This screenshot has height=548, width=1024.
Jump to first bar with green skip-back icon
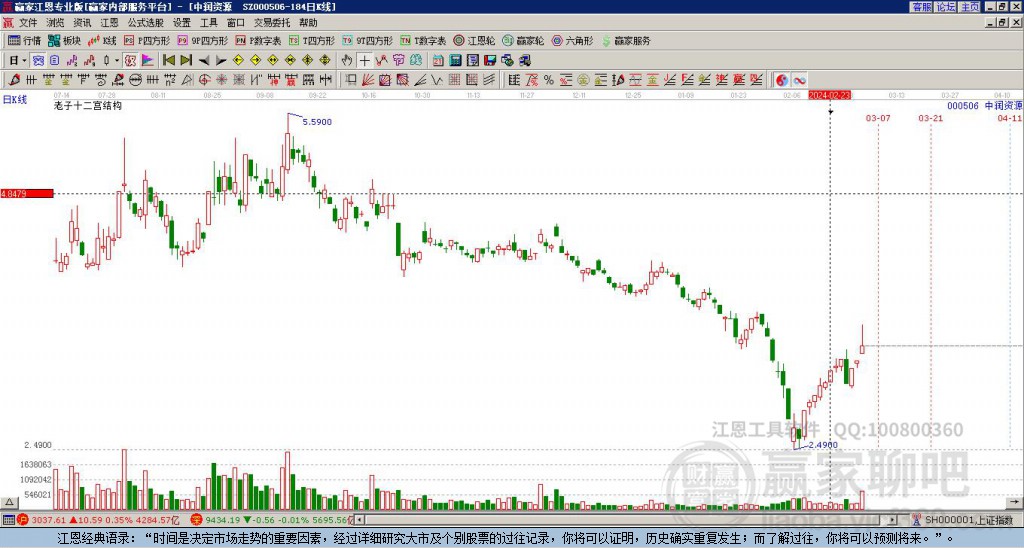pyautogui.click(x=168, y=61)
